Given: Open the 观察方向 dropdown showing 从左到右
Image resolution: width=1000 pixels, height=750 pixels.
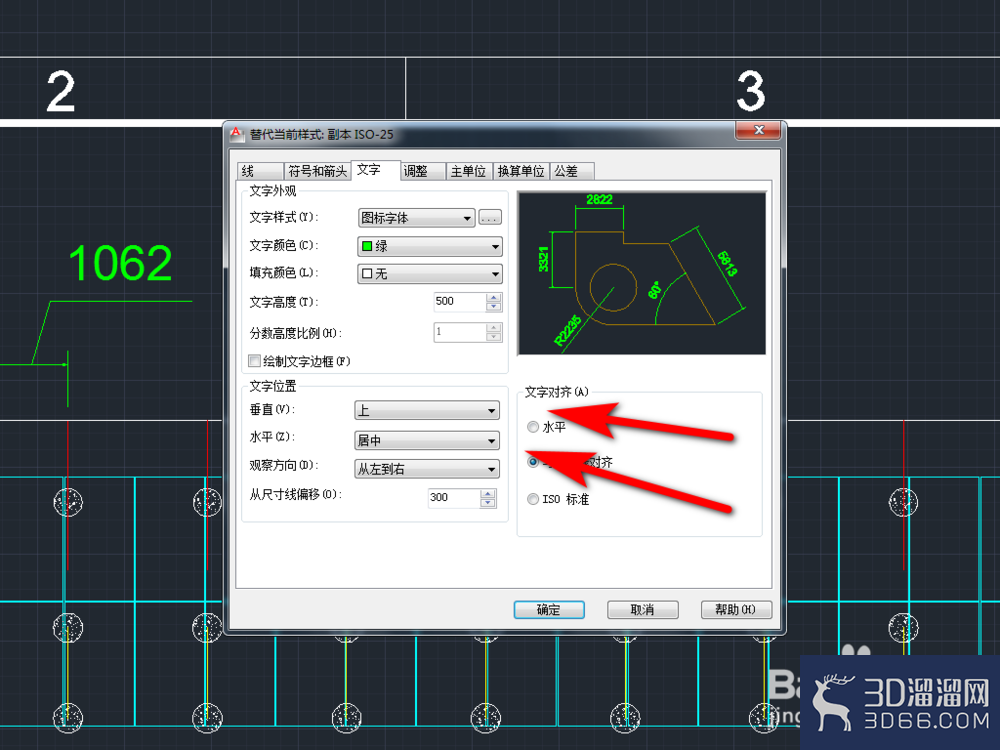Looking at the screenshot, I should [427, 469].
